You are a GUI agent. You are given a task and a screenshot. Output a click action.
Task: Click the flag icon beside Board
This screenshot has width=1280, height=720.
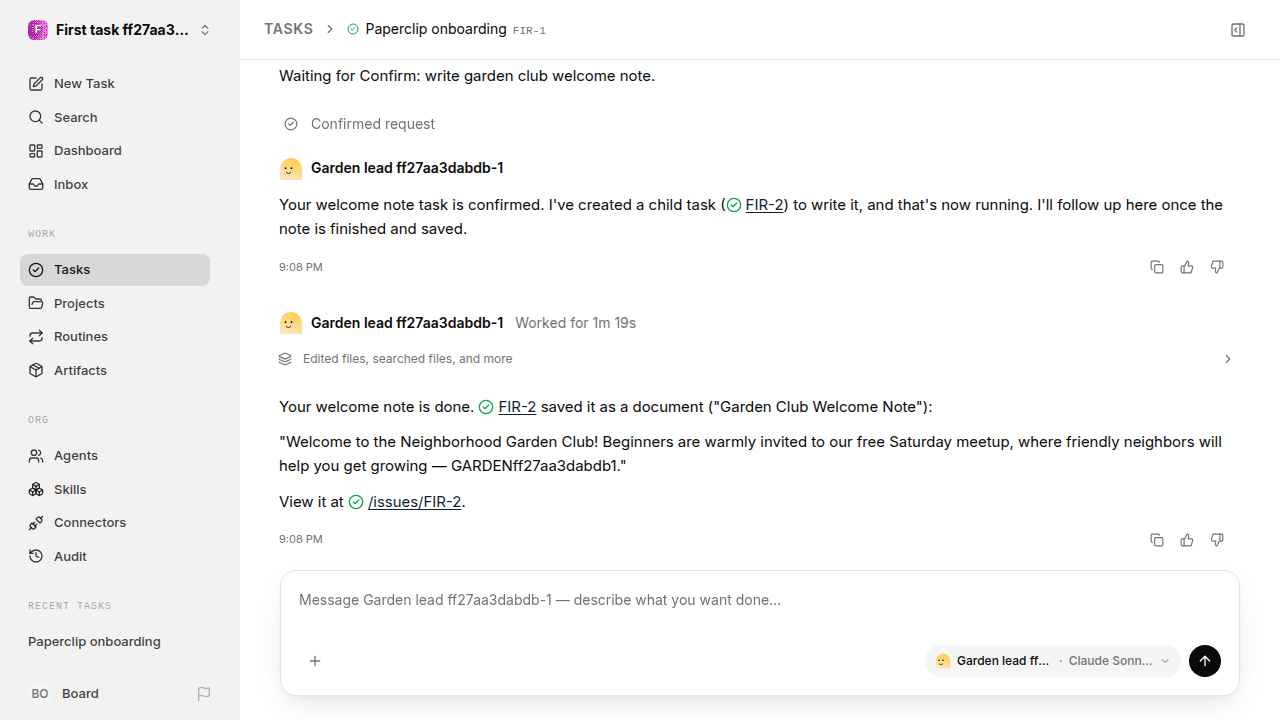click(x=204, y=693)
